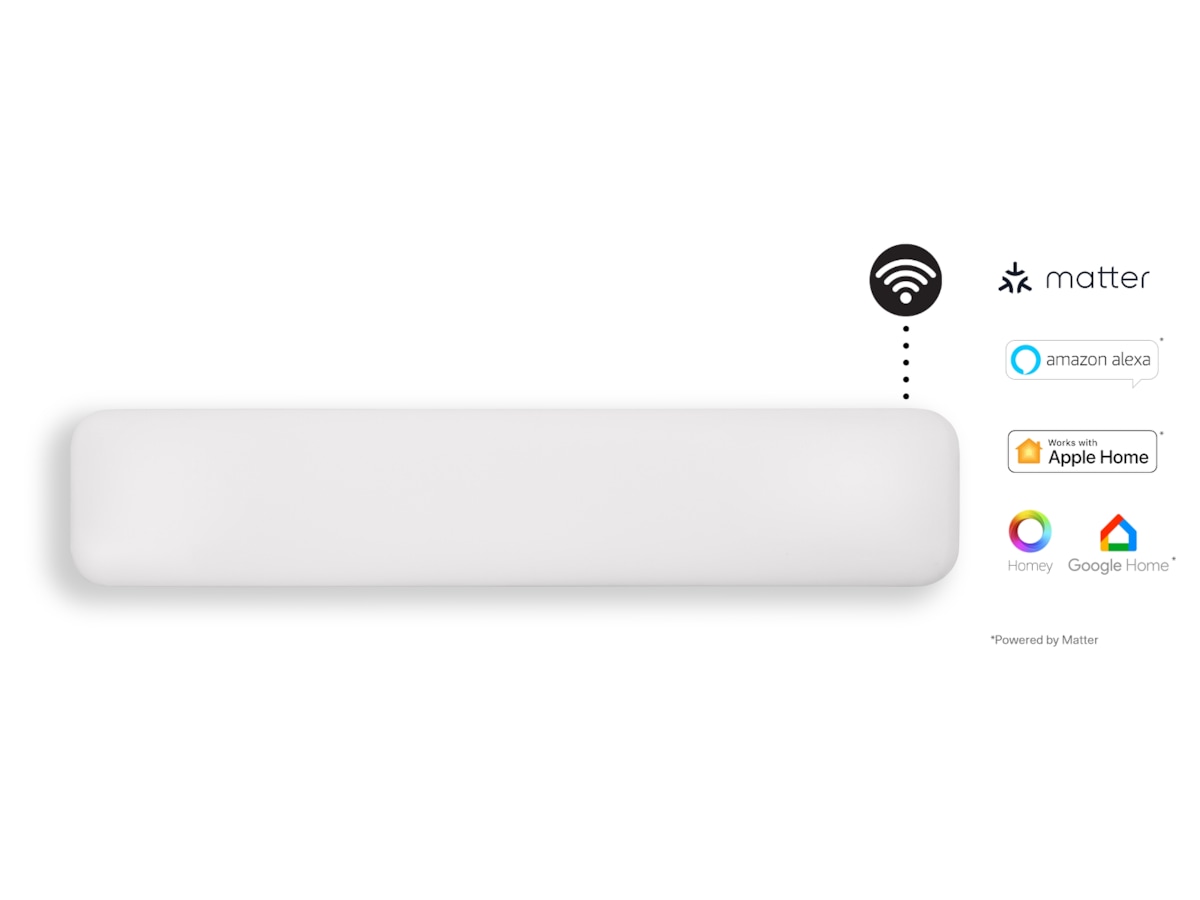Click the multicolor Google Home house icon

(x=1118, y=533)
